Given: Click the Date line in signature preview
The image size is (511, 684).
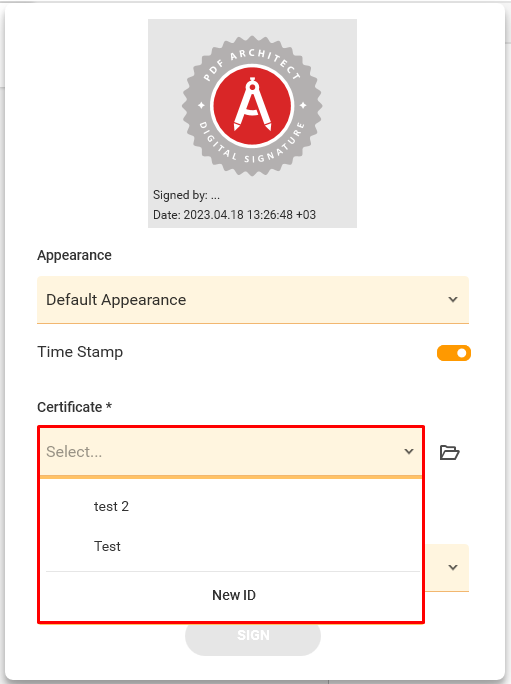Looking at the screenshot, I should coord(234,215).
